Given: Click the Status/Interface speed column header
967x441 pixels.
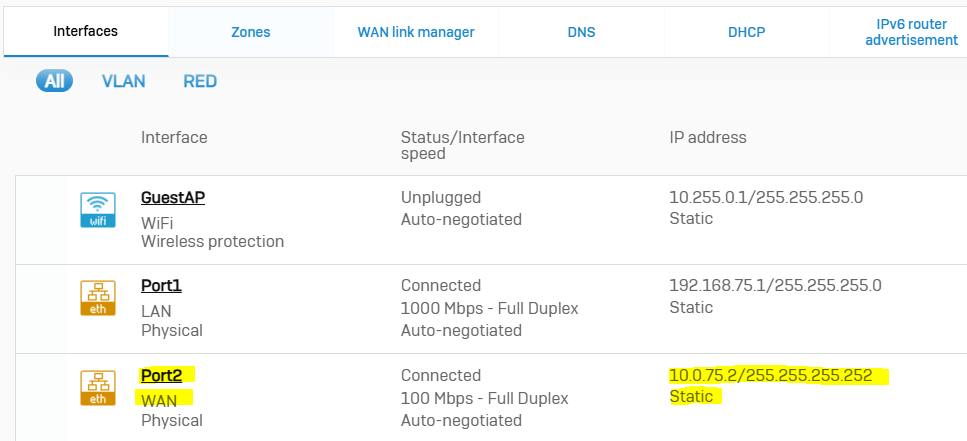Looking at the screenshot, I should (463, 146).
